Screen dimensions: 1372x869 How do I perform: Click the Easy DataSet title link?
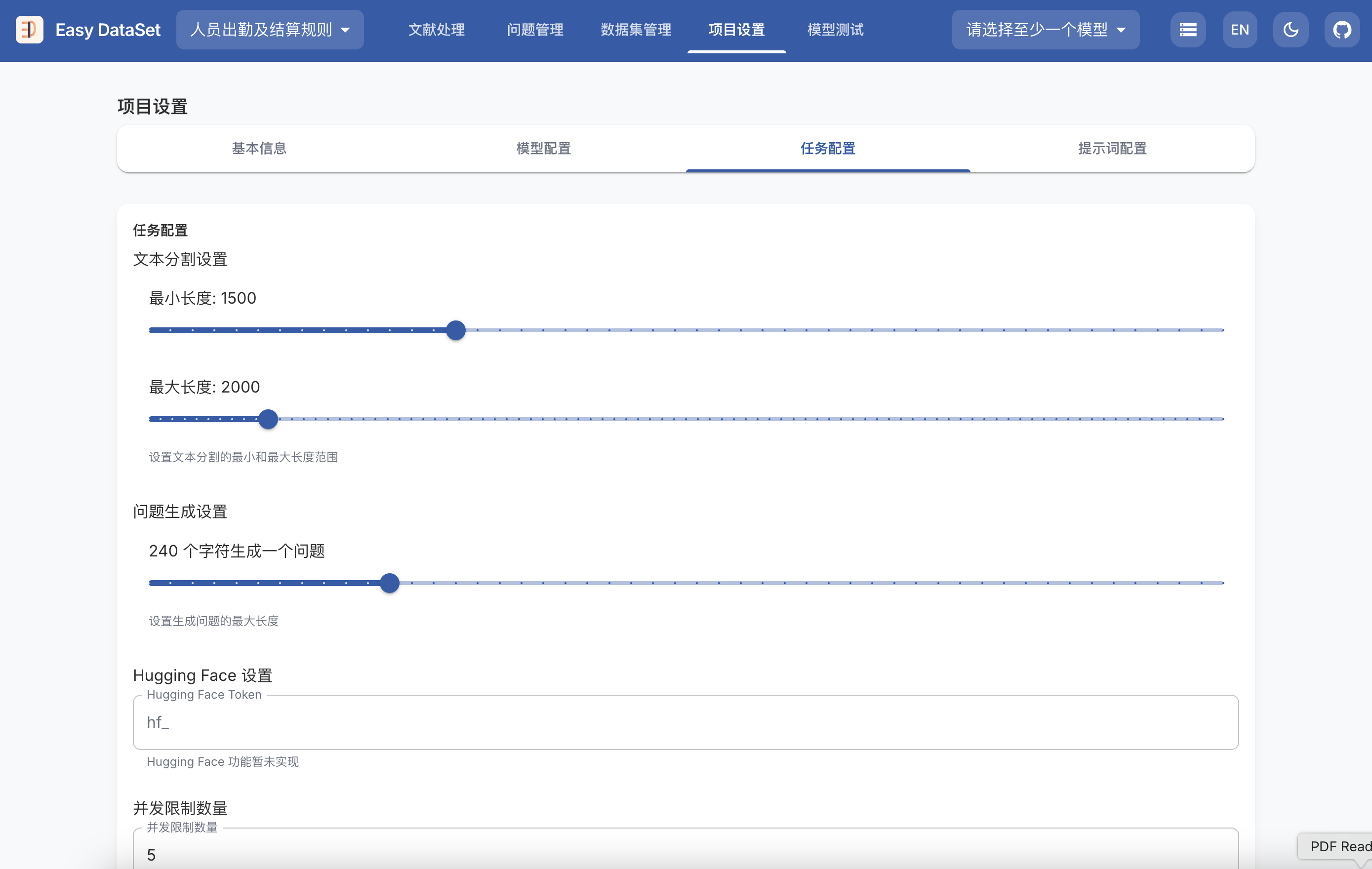[x=108, y=30]
